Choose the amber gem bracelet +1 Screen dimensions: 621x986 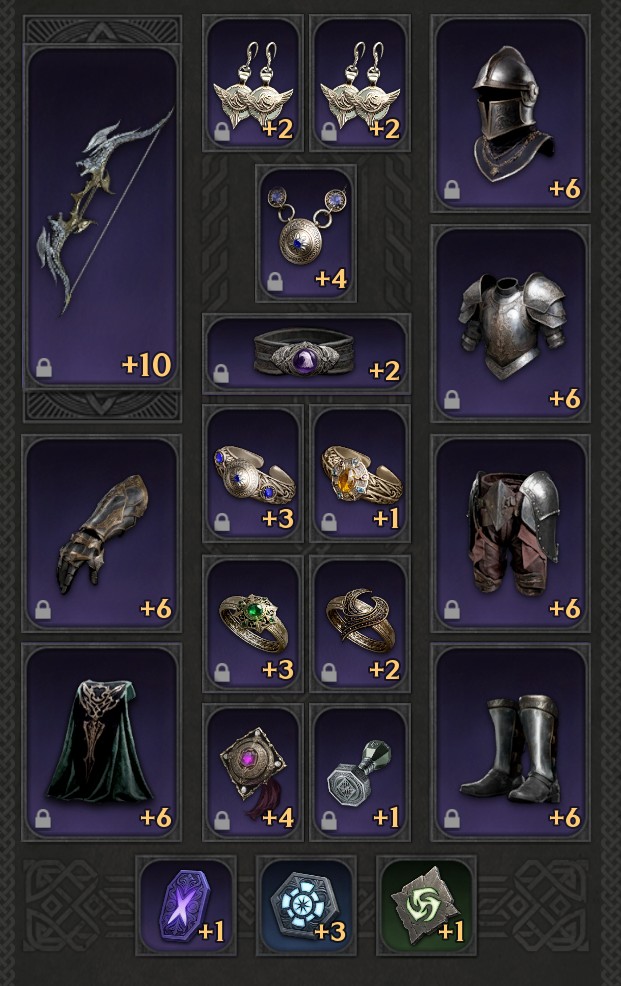[360, 474]
